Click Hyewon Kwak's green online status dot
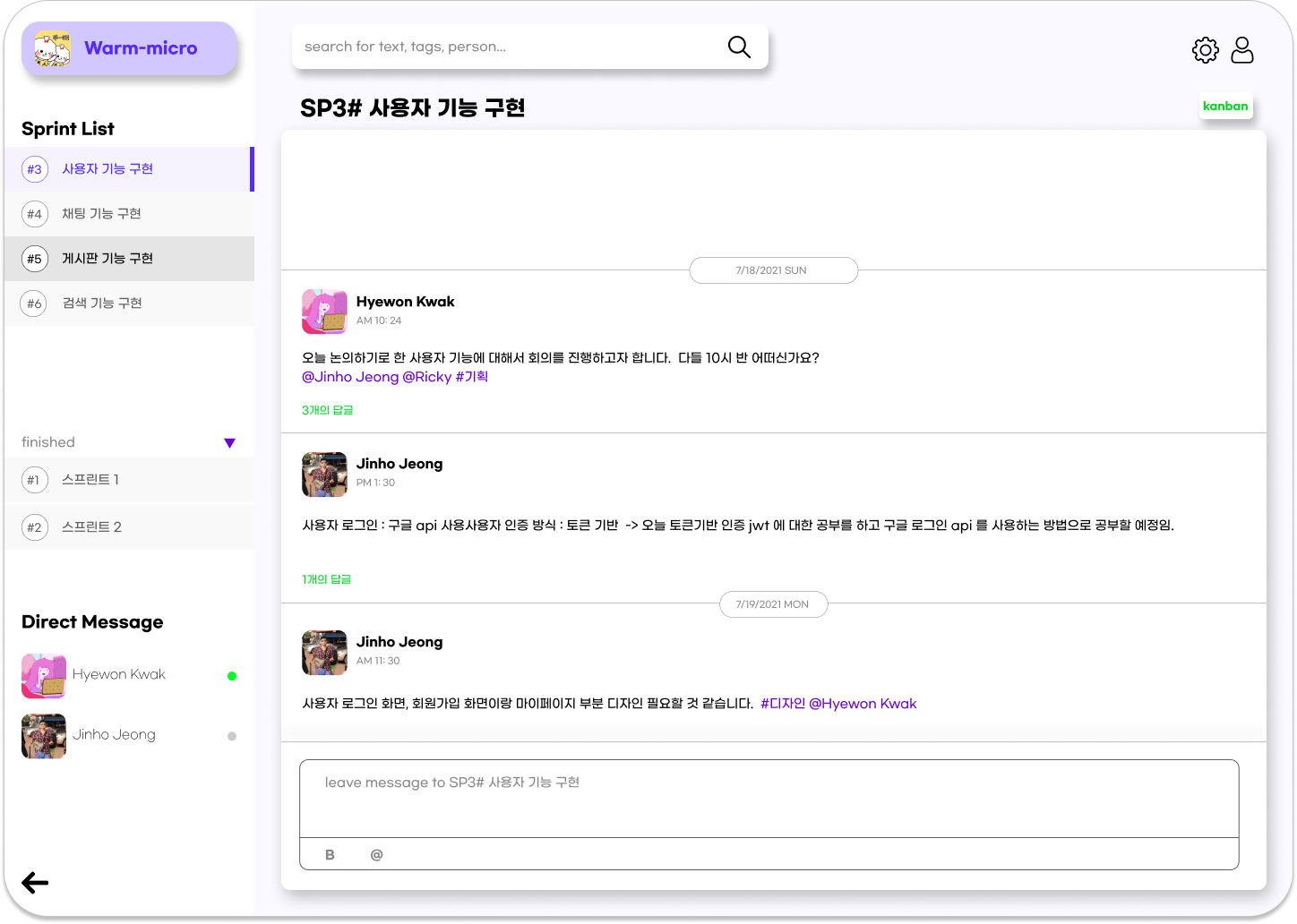This screenshot has width=1297, height=924. click(232, 676)
